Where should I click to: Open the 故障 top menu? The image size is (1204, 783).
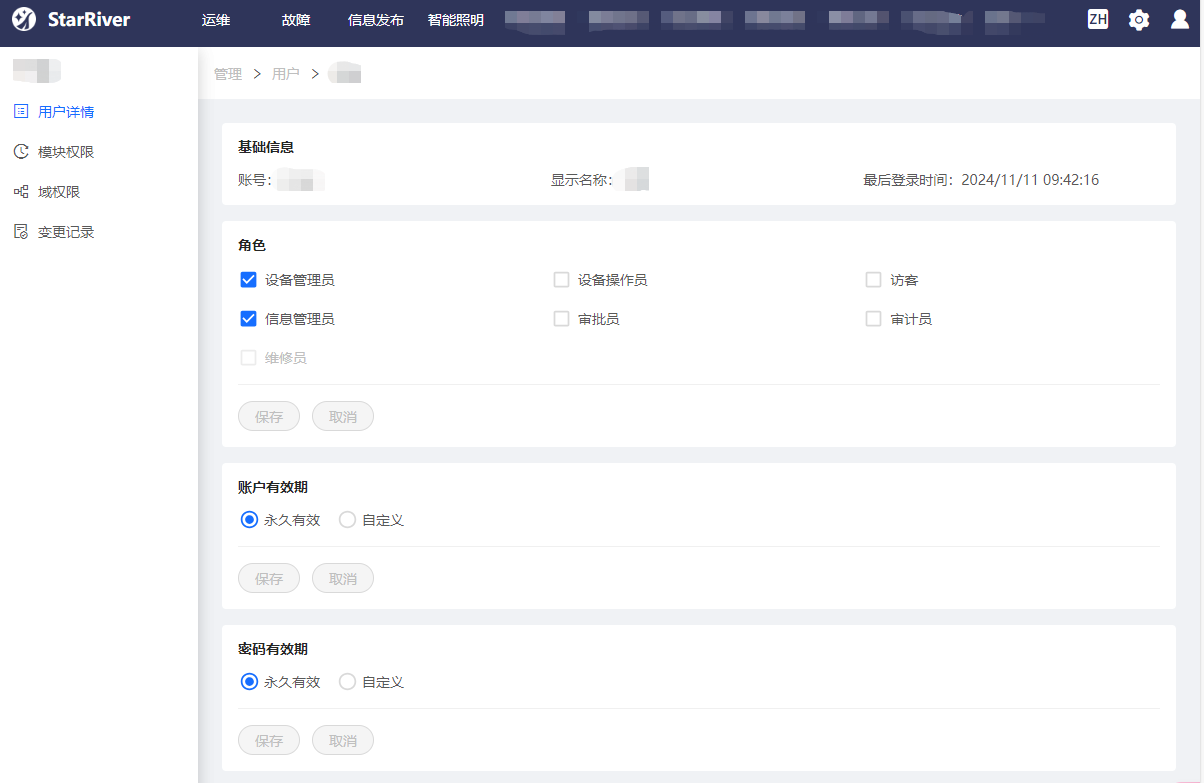click(x=296, y=20)
